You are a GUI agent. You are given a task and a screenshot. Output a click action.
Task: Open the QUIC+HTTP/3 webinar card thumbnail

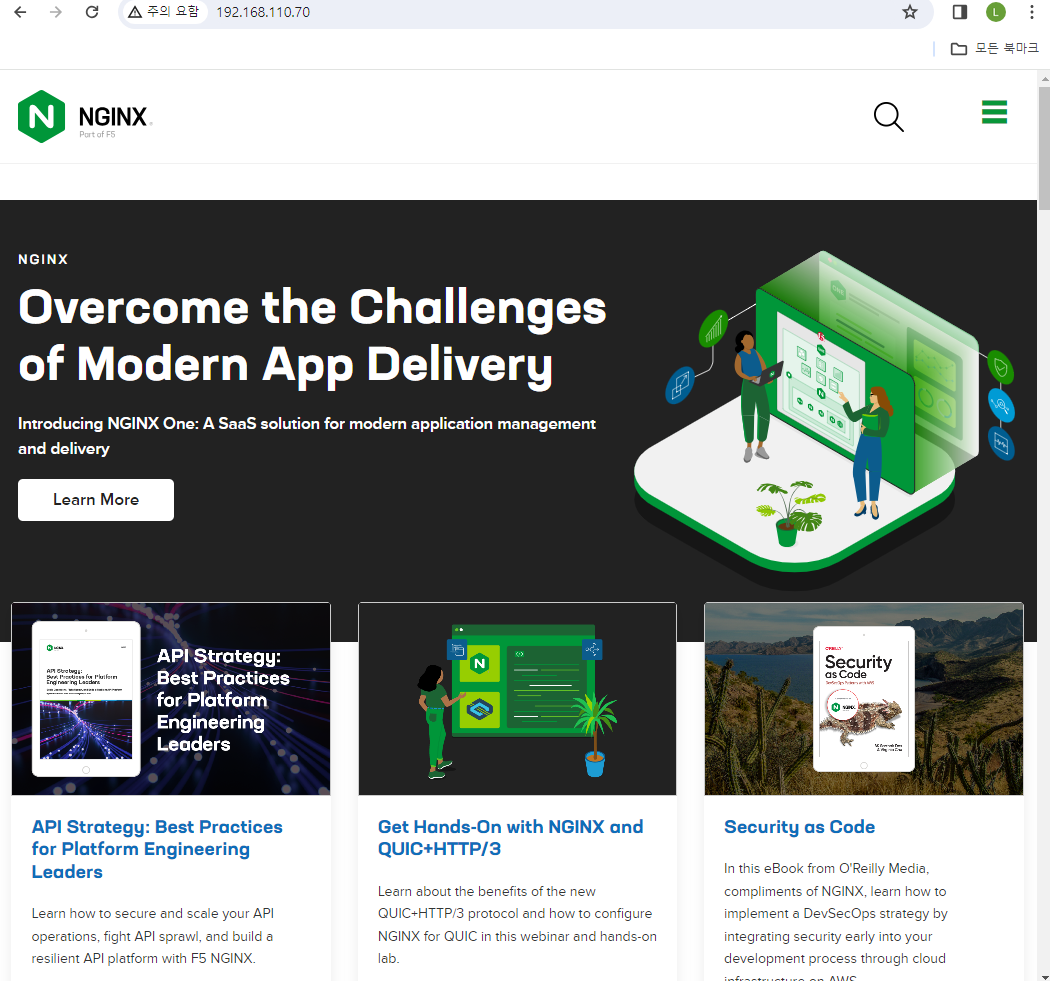(517, 698)
